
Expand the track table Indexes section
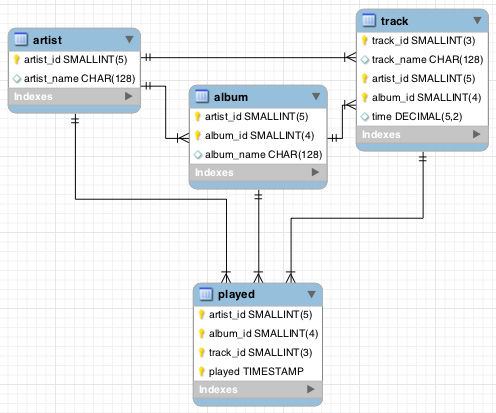[477, 134]
